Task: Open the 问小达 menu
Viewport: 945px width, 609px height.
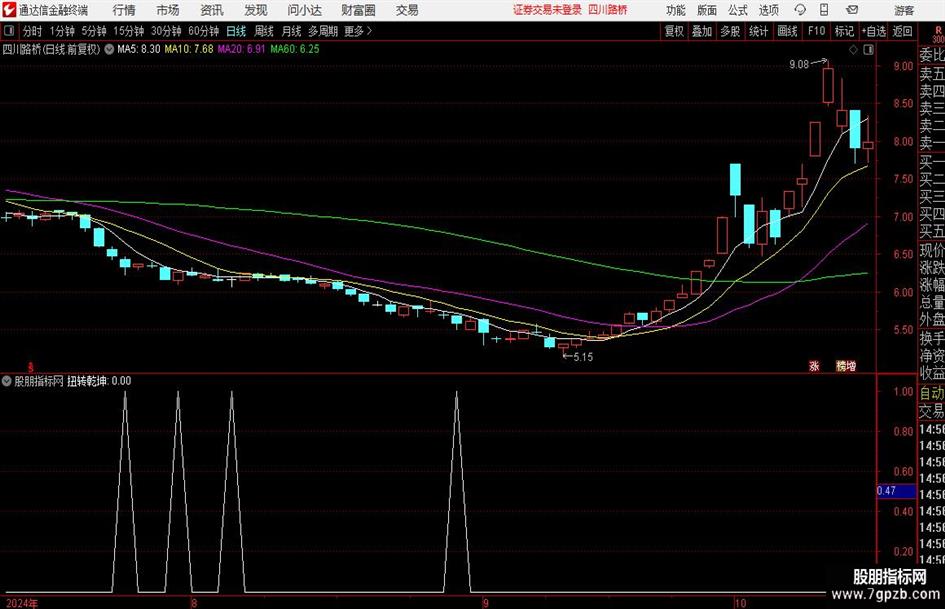Action: [304, 10]
